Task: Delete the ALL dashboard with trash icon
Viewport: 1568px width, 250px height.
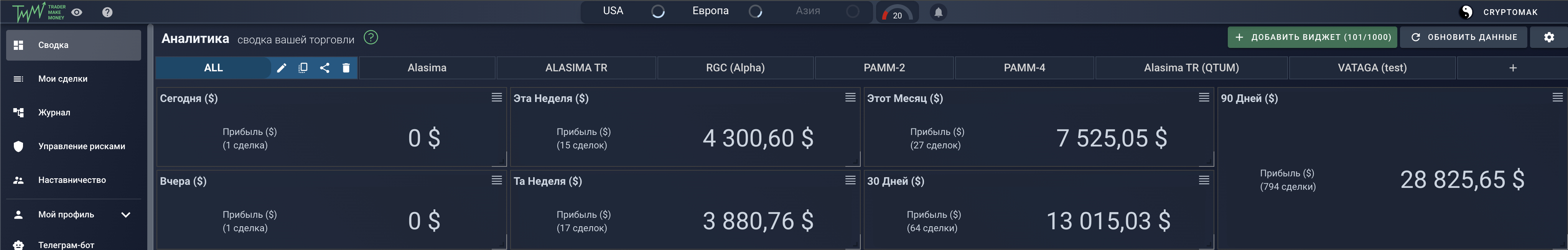Action: tap(346, 68)
